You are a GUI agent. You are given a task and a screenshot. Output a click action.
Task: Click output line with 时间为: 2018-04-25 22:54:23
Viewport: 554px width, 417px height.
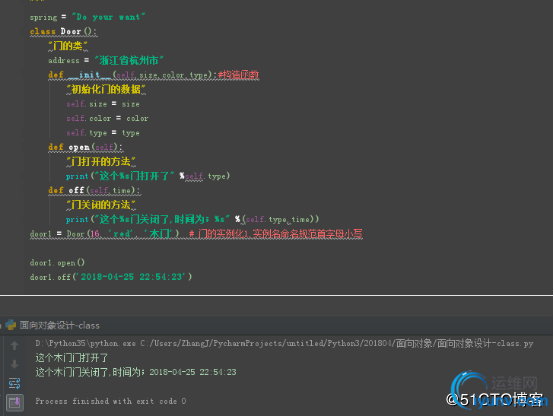[x=136, y=372]
